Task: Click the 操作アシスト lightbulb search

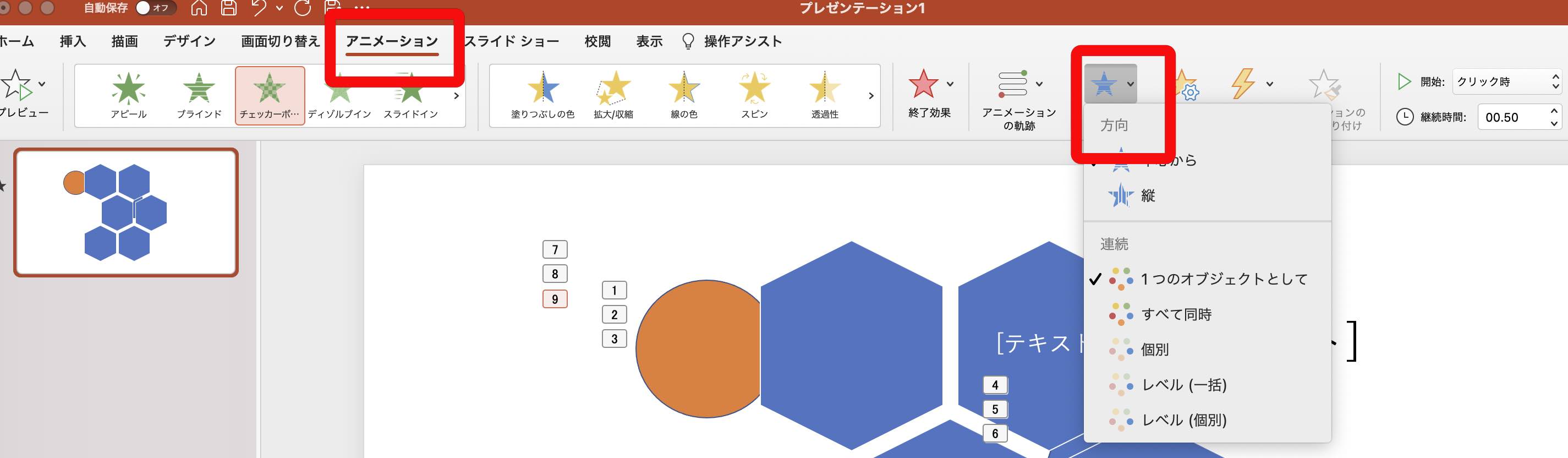Action: click(x=732, y=41)
